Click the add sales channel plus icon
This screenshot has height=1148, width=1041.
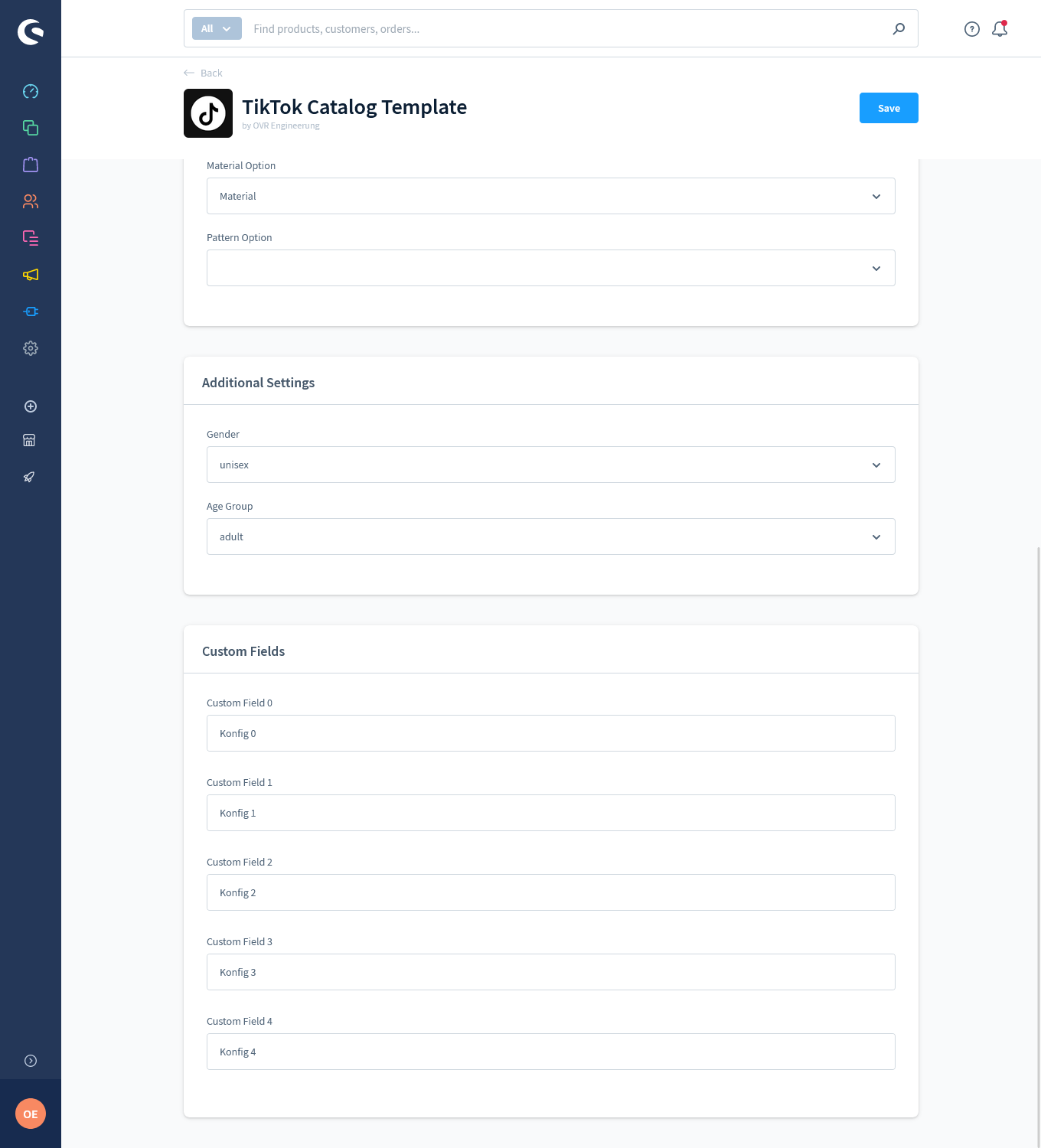[31, 406]
